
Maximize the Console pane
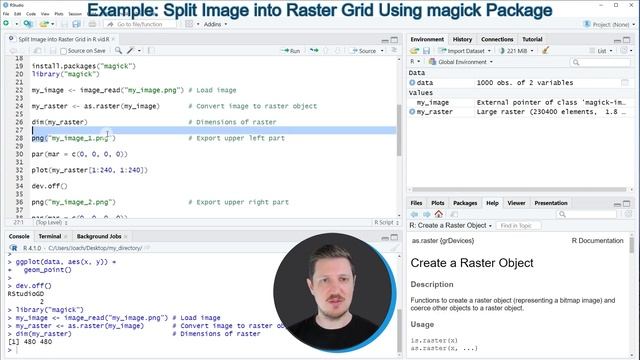(394, 237)
